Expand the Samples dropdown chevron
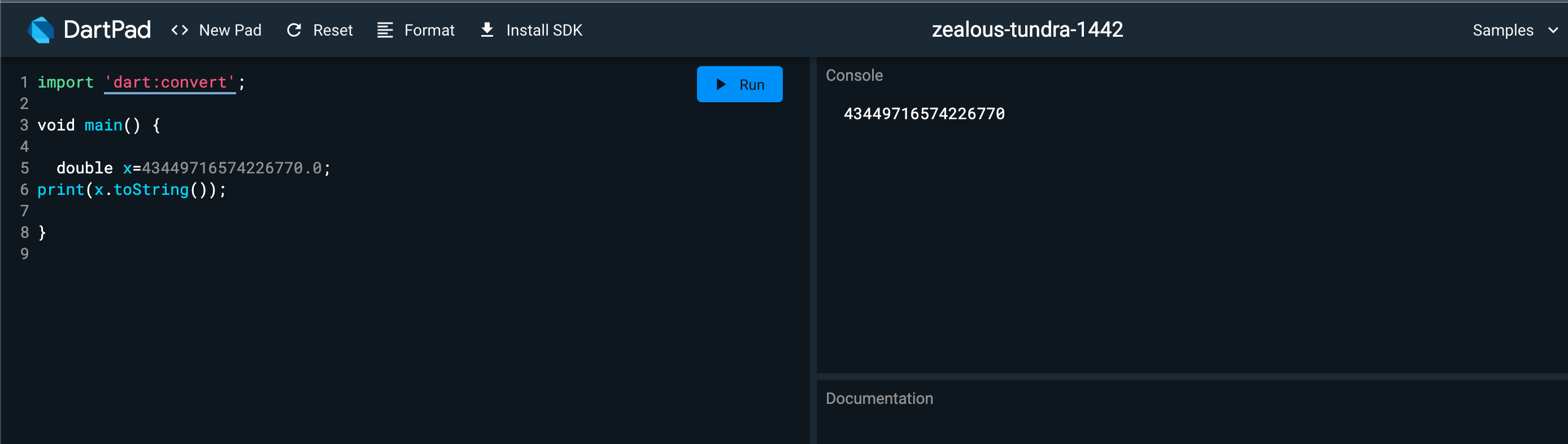1568x444 pixels. (1553, 30)
